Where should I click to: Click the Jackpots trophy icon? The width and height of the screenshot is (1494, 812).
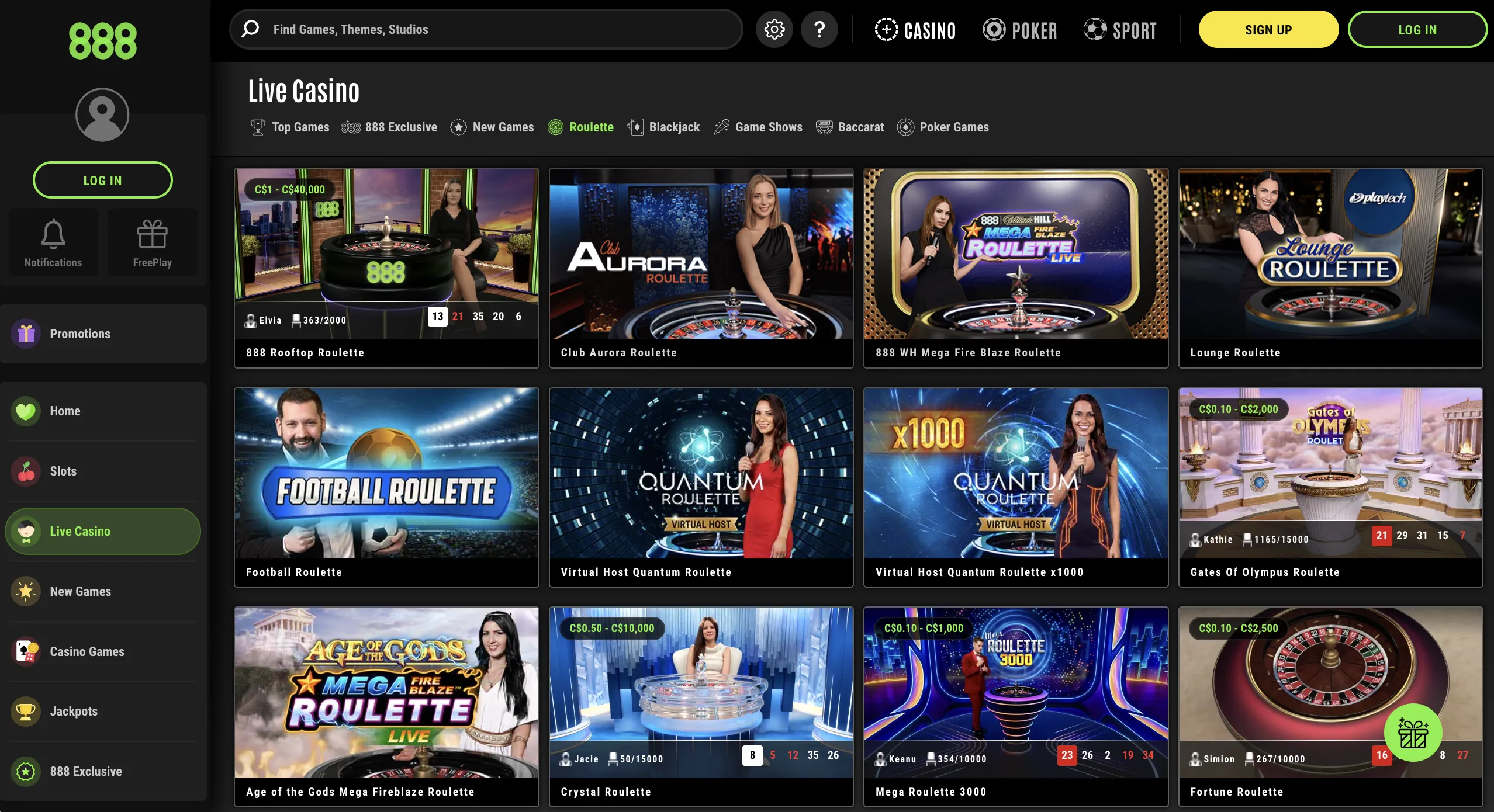(26, 712)
